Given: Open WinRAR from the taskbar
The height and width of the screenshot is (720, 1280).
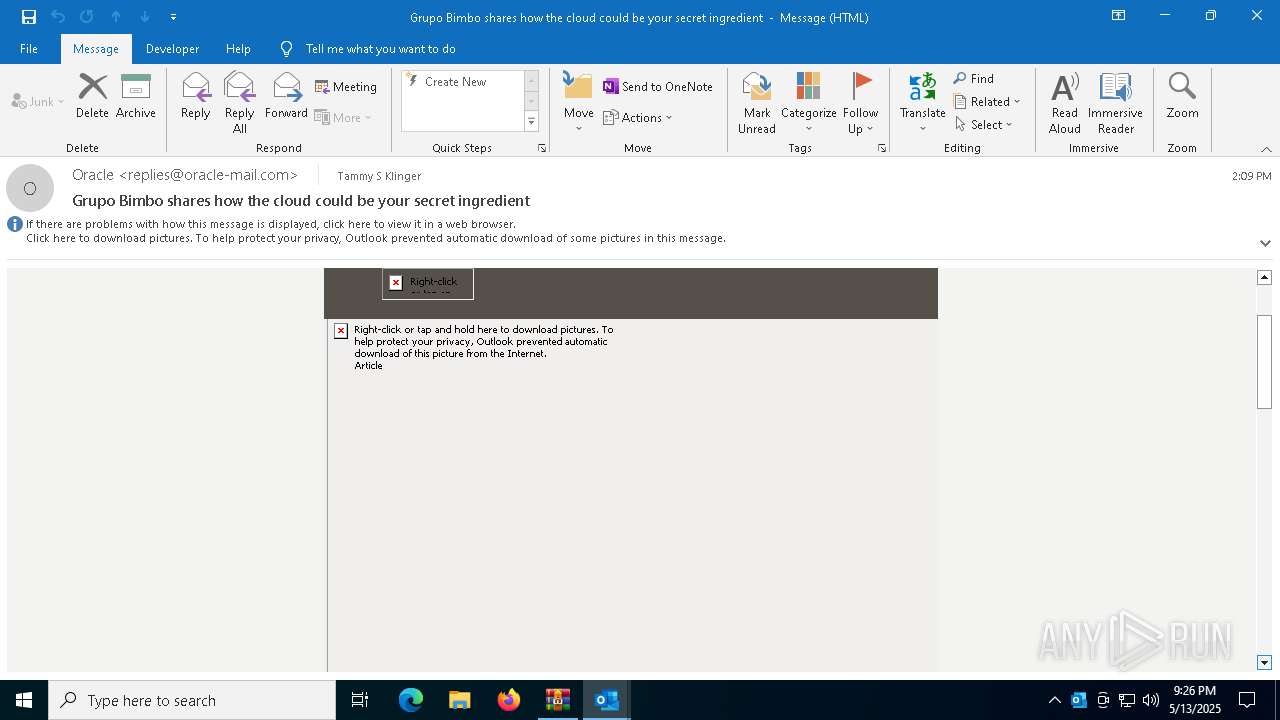Looking at the screenshot, I should 558,700.
